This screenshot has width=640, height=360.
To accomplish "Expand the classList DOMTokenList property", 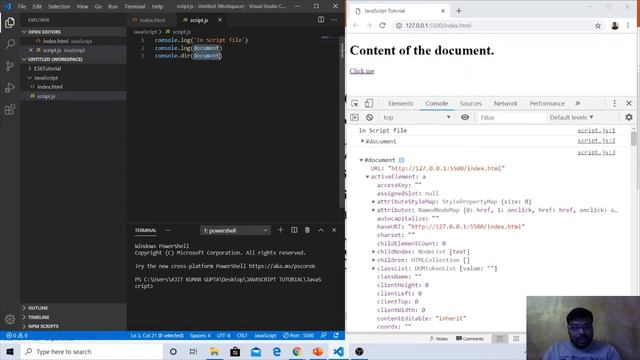I will (373, 269).
